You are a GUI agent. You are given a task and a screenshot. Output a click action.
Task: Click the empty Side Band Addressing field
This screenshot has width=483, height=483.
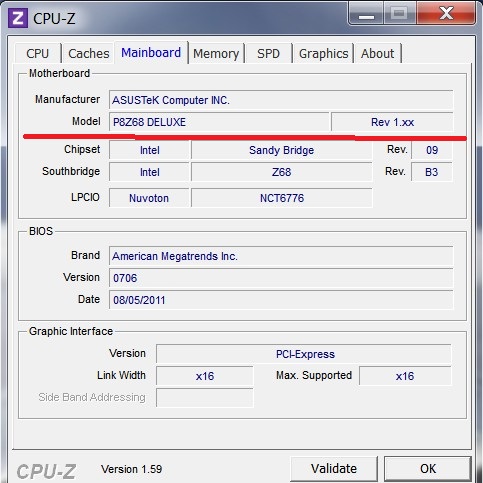pos(205,397)
